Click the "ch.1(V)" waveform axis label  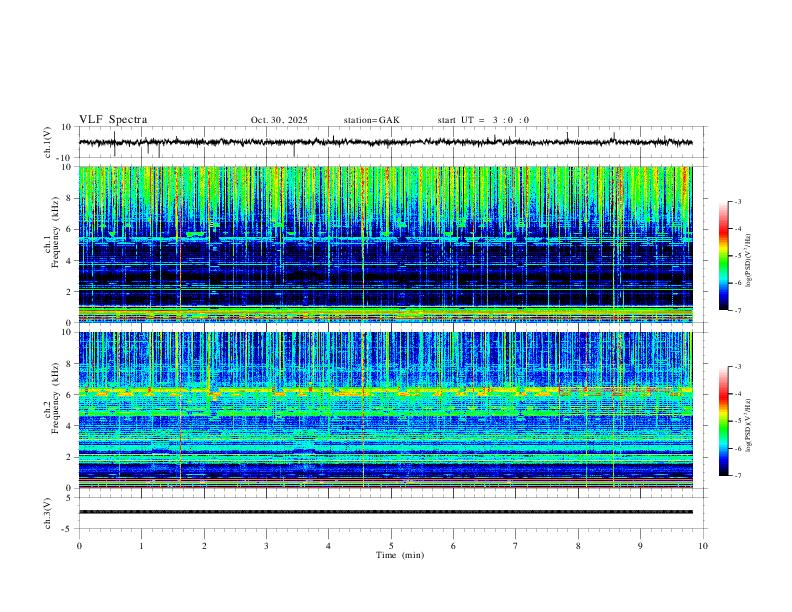[x=48, y=142]
